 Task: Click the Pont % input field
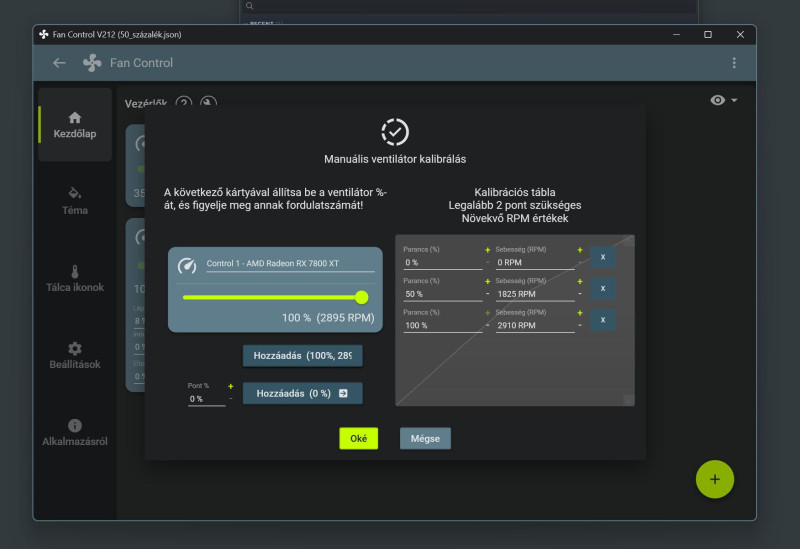click(x=207, y=399)
